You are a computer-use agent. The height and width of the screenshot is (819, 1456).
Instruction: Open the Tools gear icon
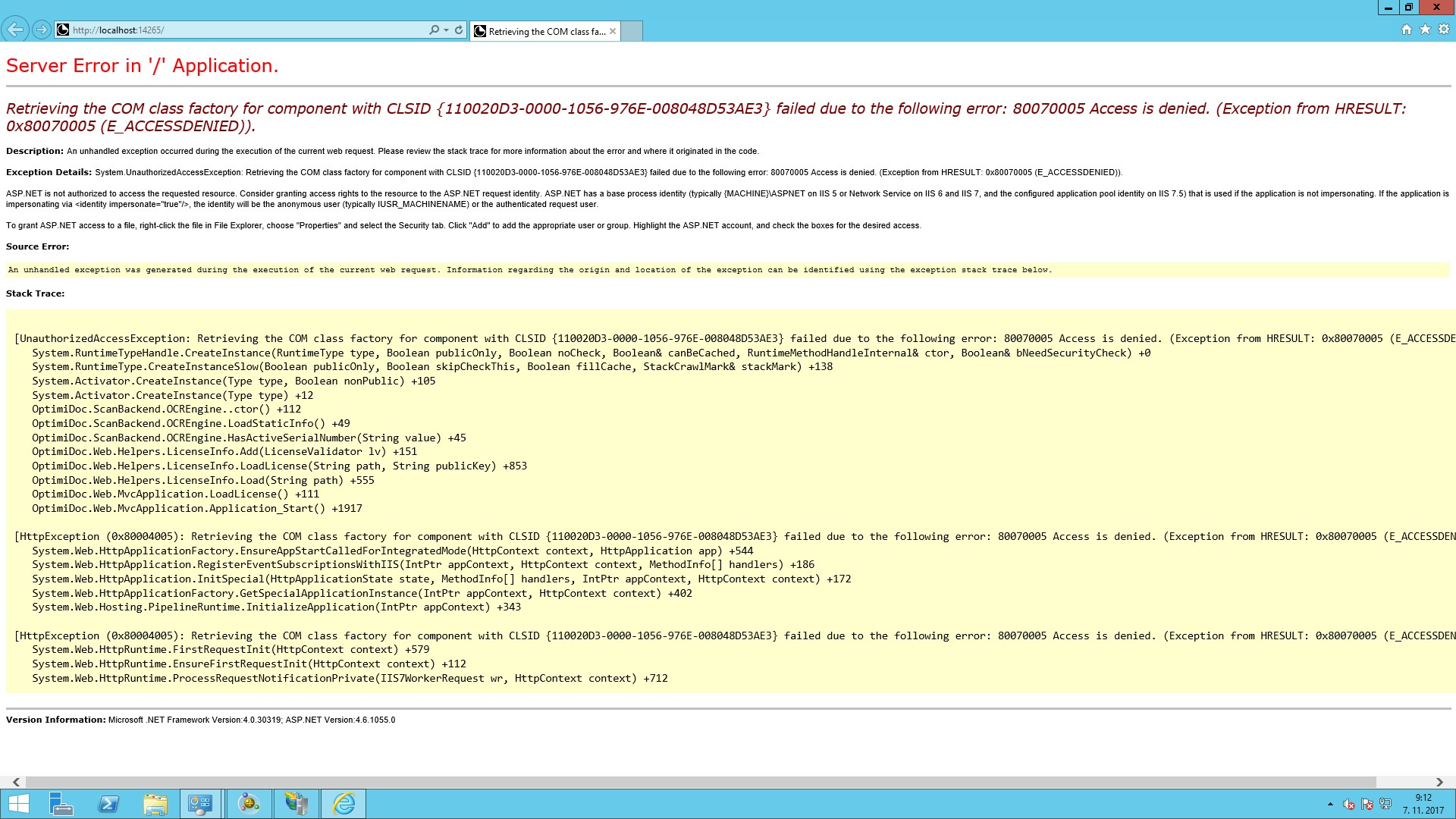(x=1443, y=30)
